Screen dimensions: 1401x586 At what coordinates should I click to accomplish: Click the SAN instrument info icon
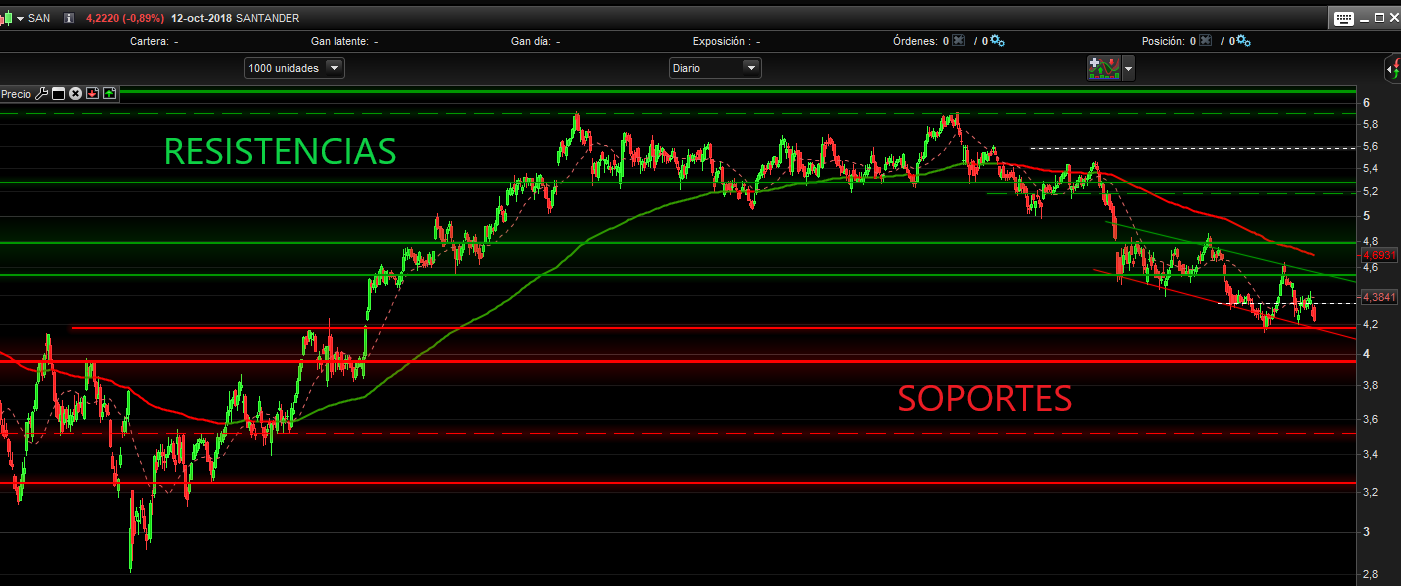(x=69, y=18)
